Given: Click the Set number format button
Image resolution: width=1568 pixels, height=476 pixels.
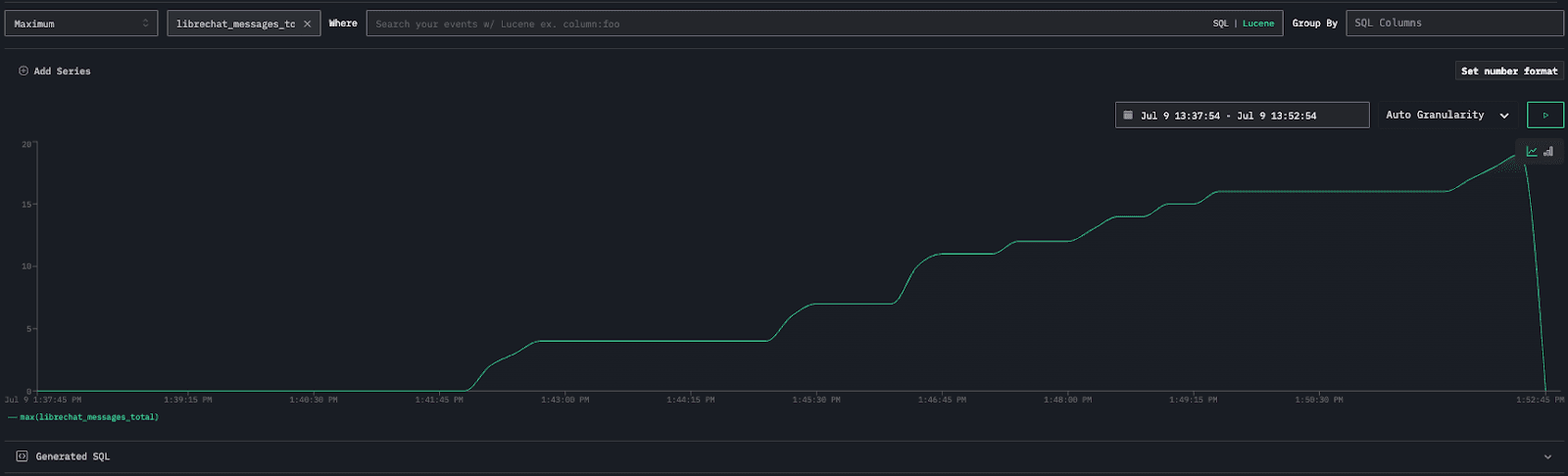Looking at the screenshot, I should [x=1508, y=71].
